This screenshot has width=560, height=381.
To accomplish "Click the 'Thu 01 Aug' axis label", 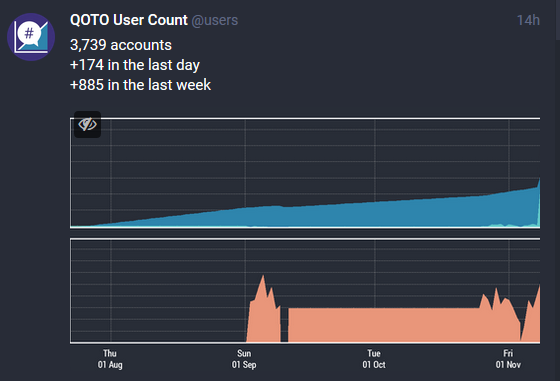I will coord(110,359).
